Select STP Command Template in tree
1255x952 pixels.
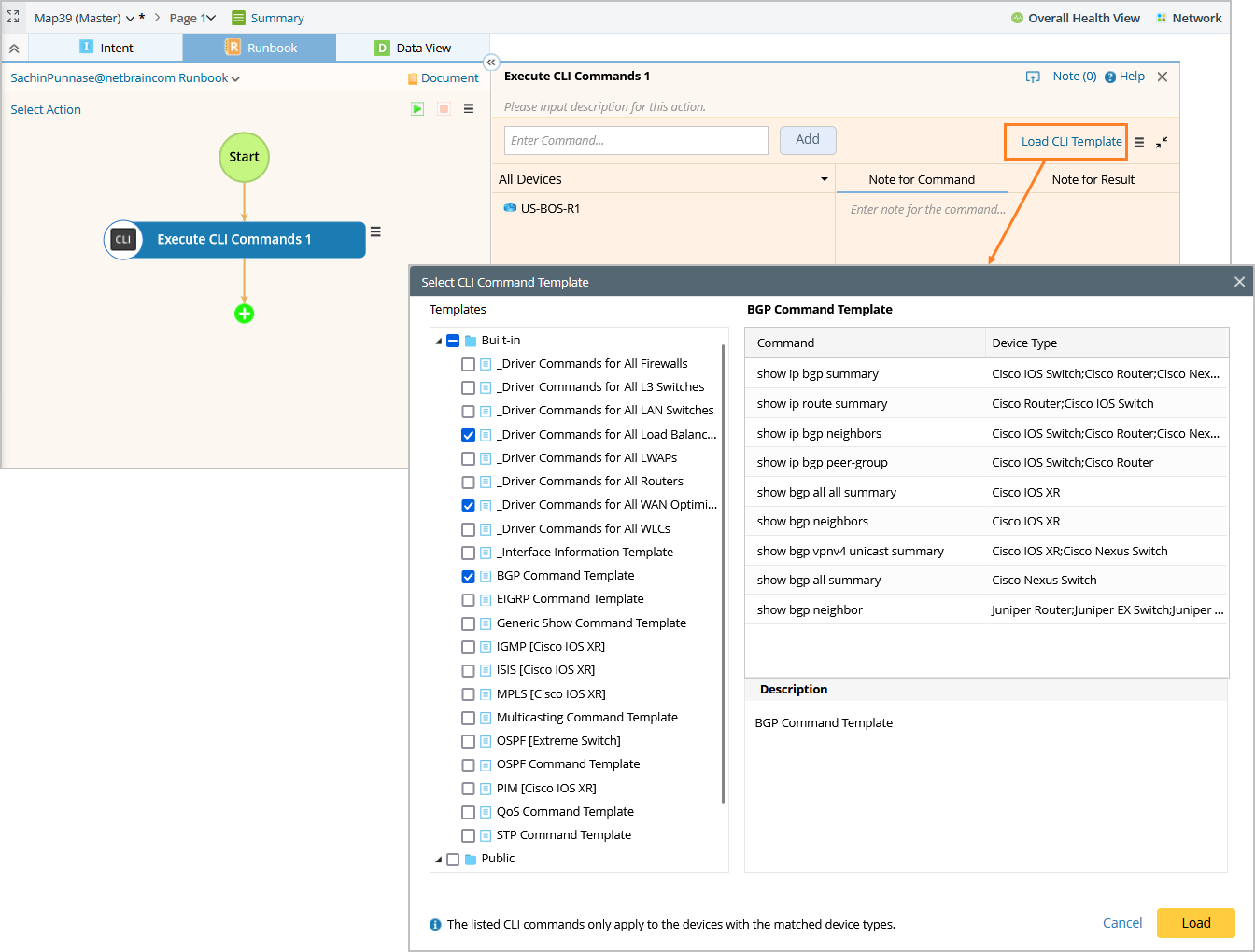coord(564,835)
